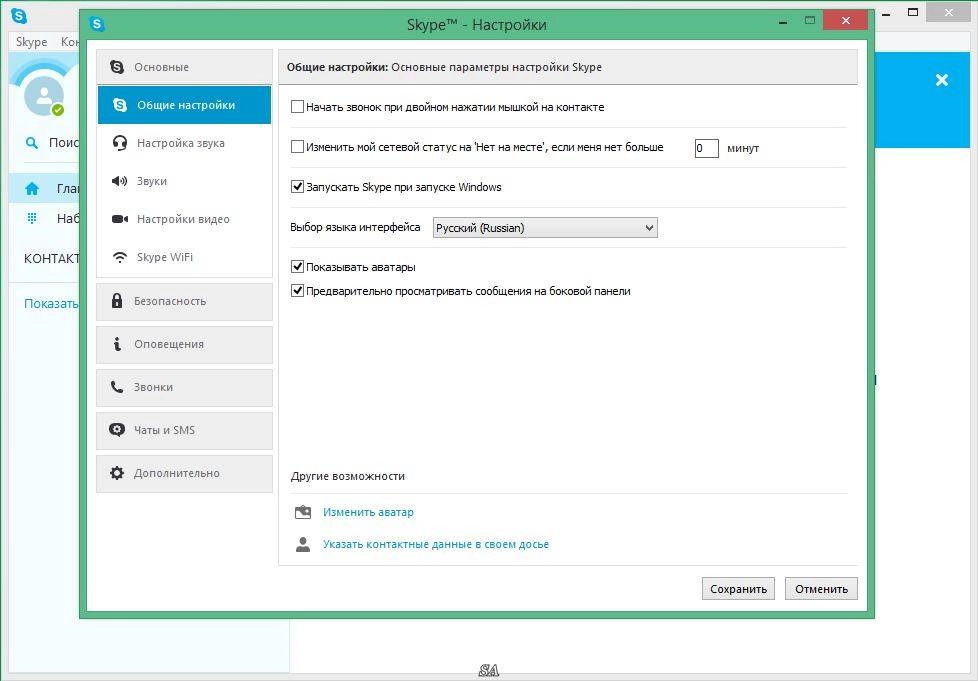Click padlock icon for Безопасность

(117, 301)
